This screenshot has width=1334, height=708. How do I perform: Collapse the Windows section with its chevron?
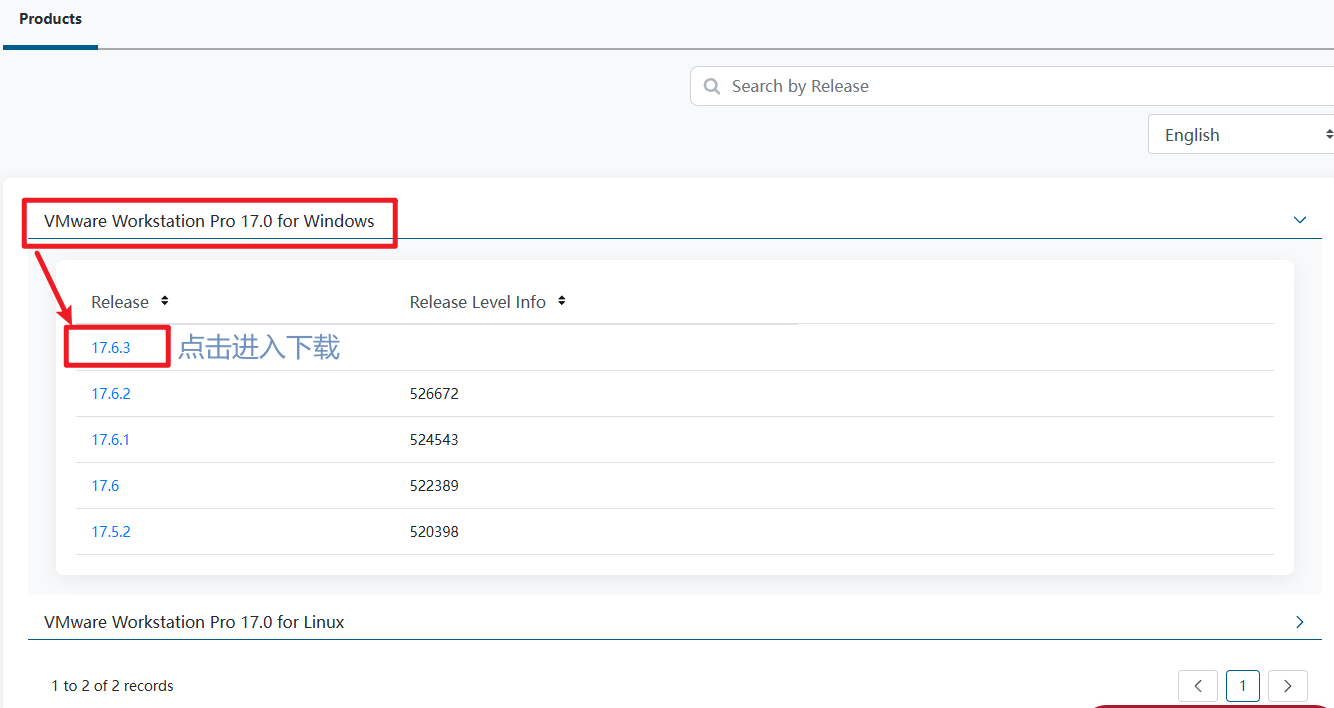[1300, 220]
